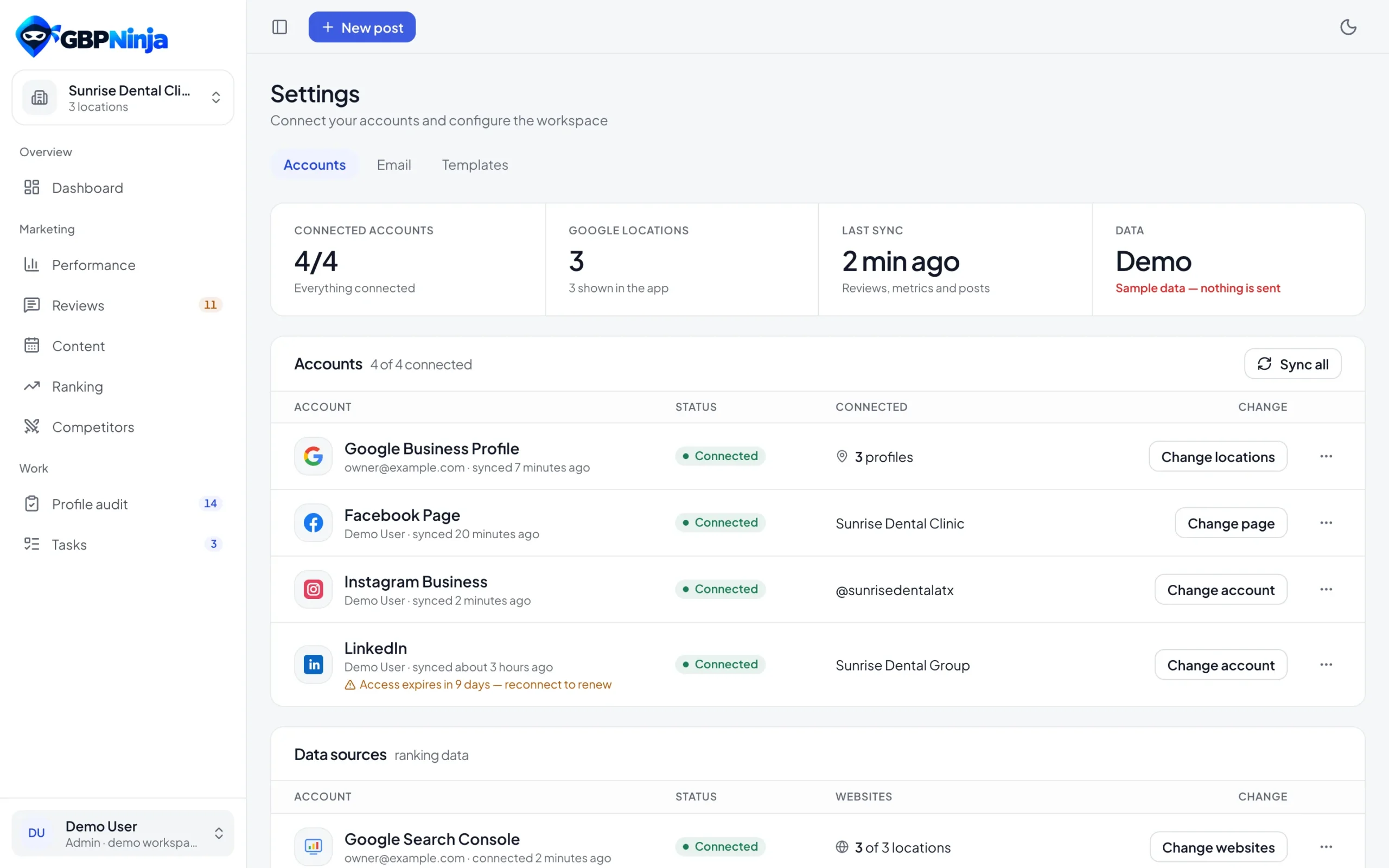This screenshot has height=868, width=1389.
Task: Select the Accounts tab
Action: point(315,165)
